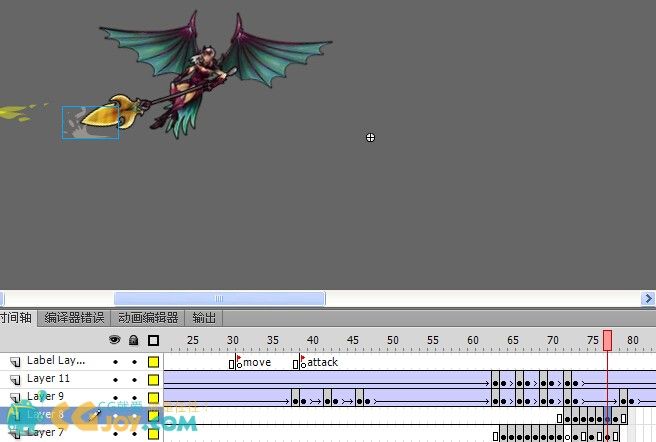Toggle lock dot of Layer 9
656x442 pixels.
click(x=134, y=398)
